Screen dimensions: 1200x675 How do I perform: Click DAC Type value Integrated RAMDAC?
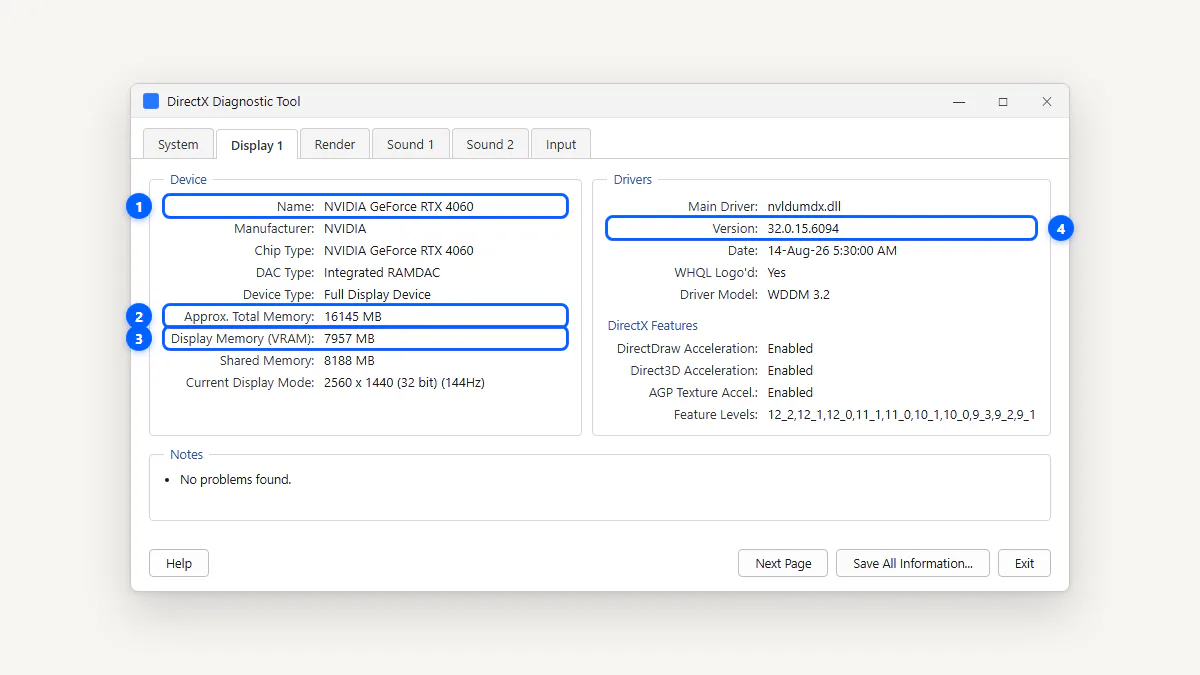[382, 272]
